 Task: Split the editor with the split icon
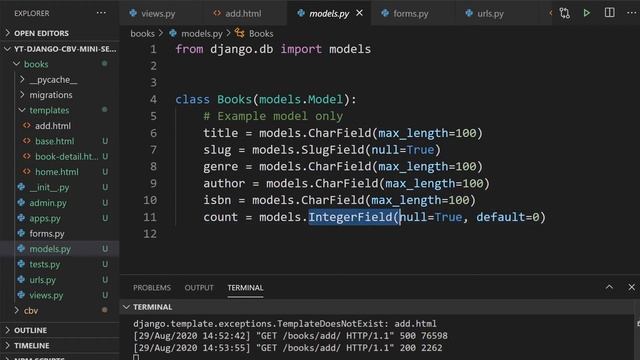(x=609, y=13)
